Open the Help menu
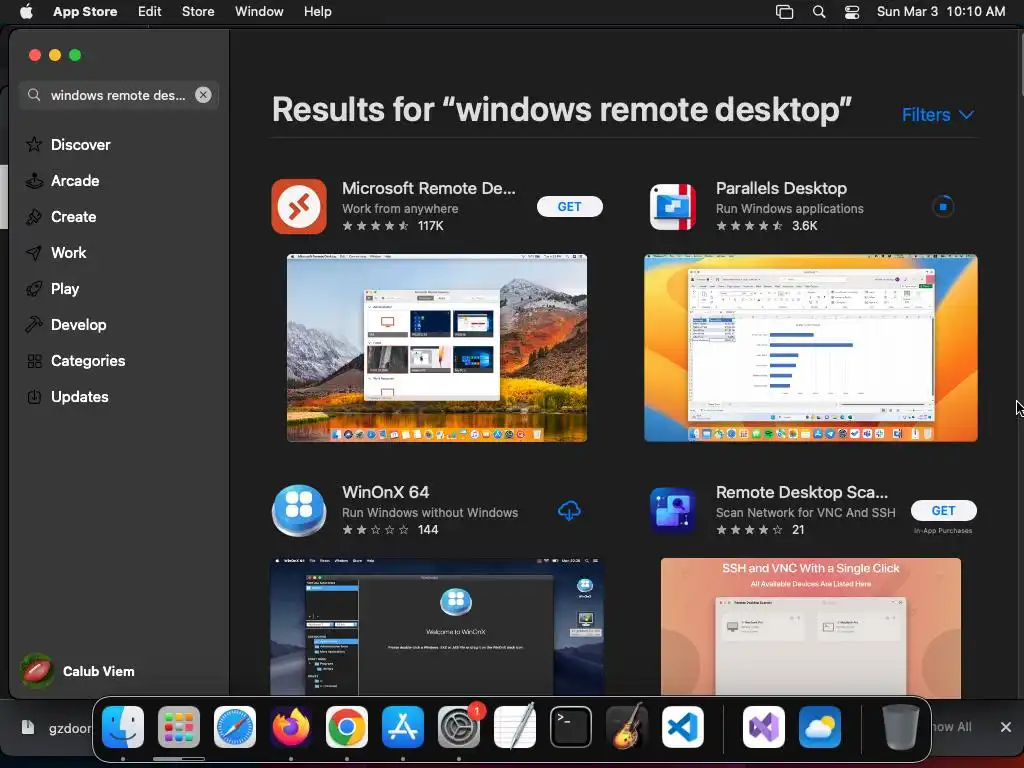 pyautogui.click(x=317, y=12)
